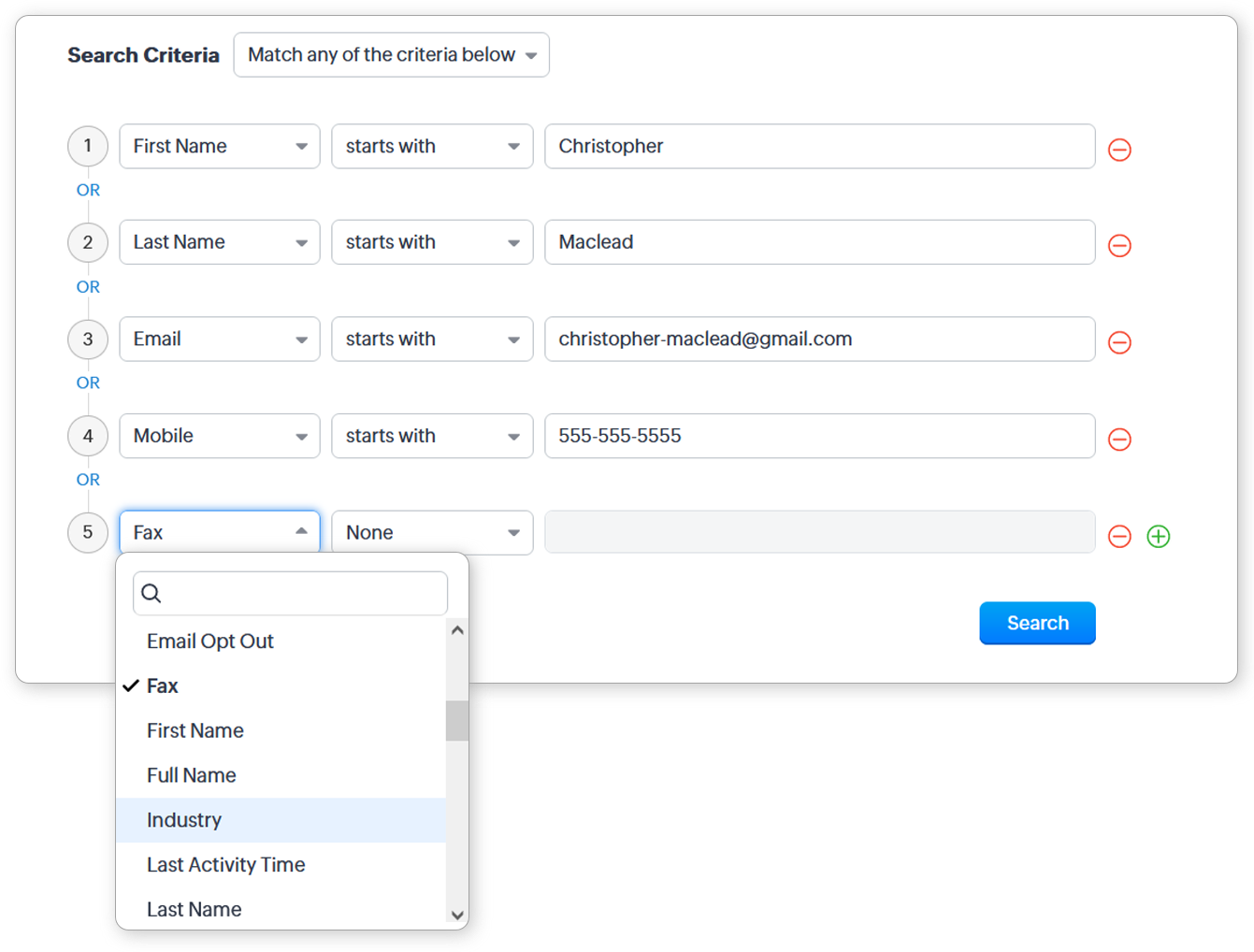The width and height of the screenshot is (1254, 952).
Task: Open the First Name field dropdown
Action: tap(220, 147)
